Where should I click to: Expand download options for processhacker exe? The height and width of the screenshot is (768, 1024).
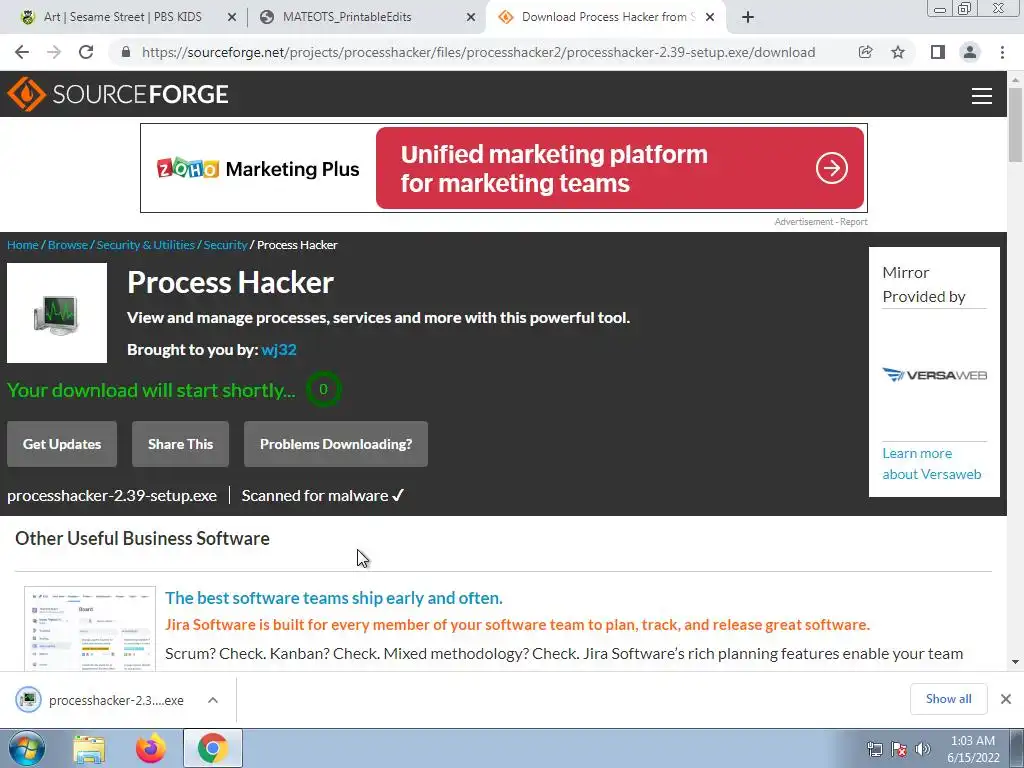pos(213,700)
